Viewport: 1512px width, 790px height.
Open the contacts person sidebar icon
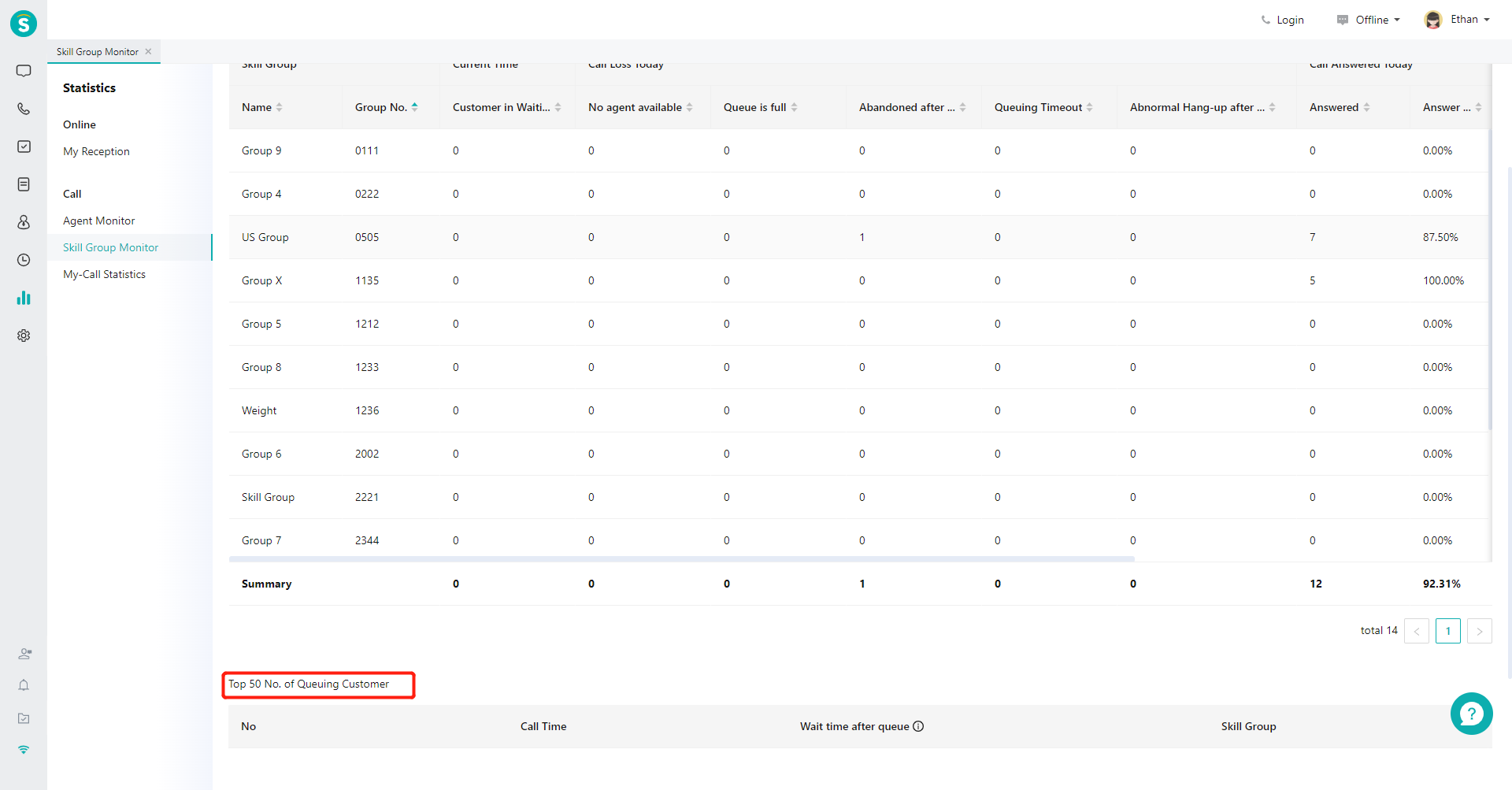pyautogui.click(x=24, y=222)
